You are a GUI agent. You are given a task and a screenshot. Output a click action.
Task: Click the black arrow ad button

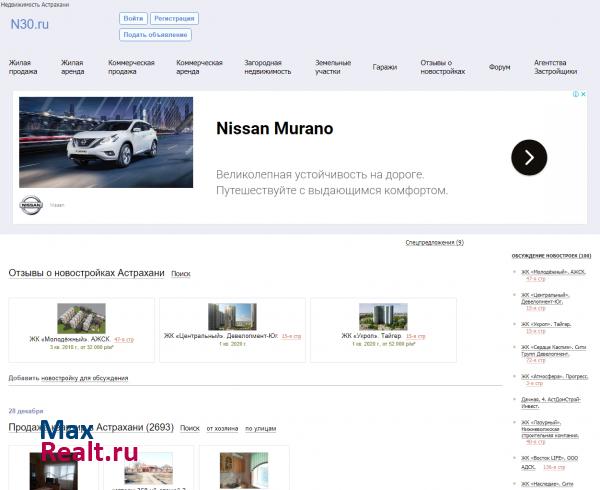coord(529,157)
